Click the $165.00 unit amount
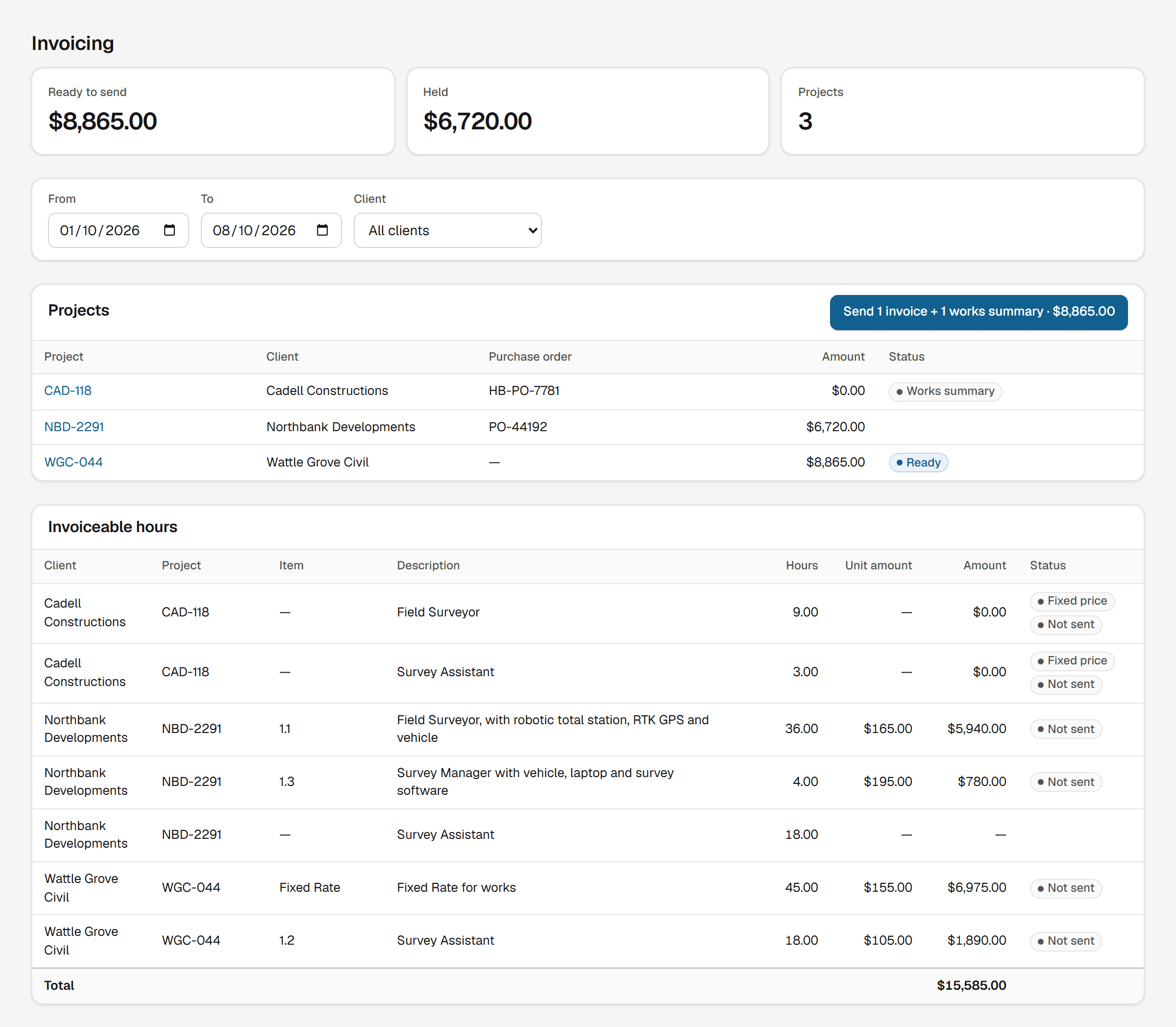This screenshot has width=1176, height=1027. click(x=888, y=729)
